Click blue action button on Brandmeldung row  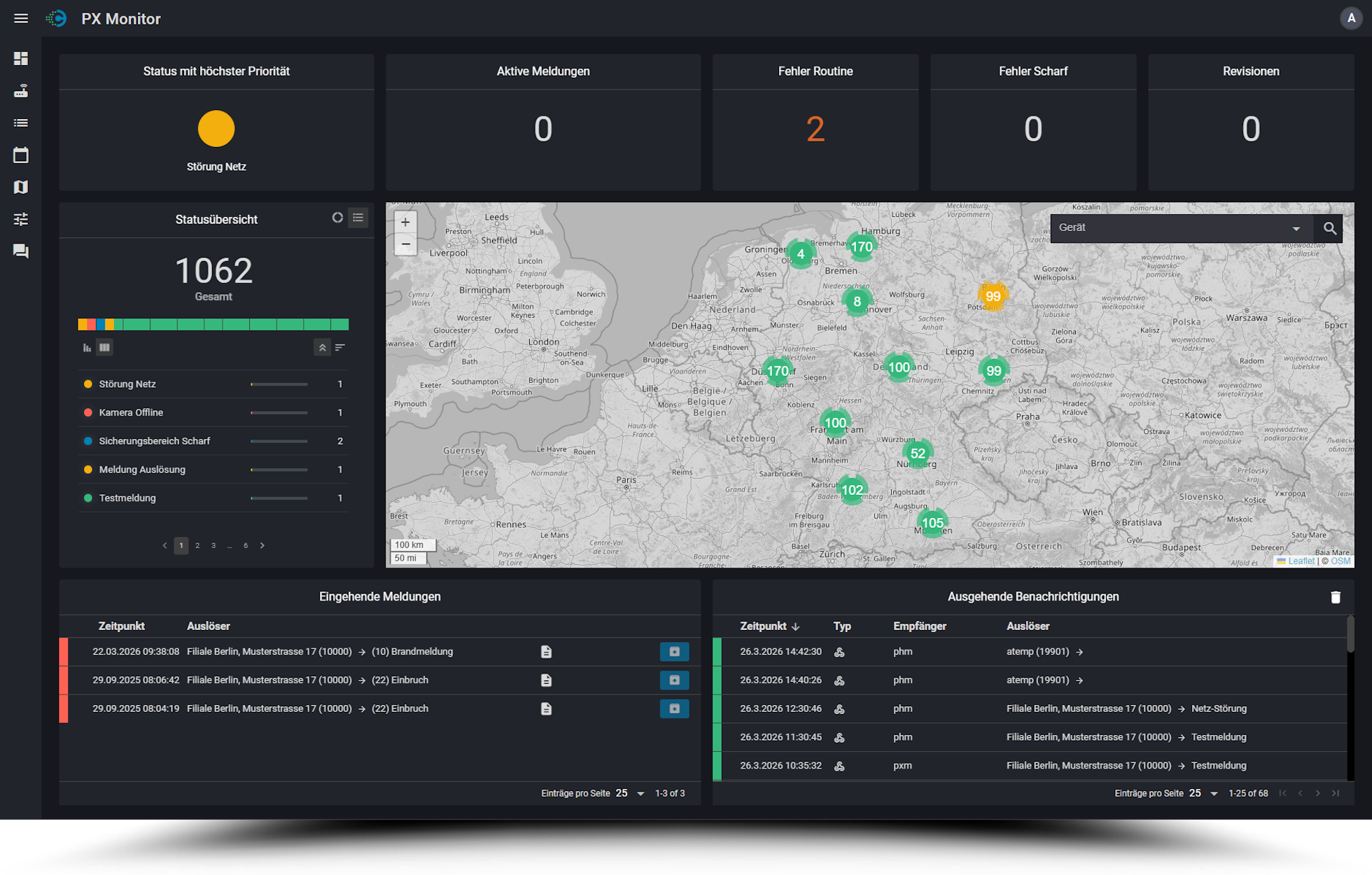[674, 652]
